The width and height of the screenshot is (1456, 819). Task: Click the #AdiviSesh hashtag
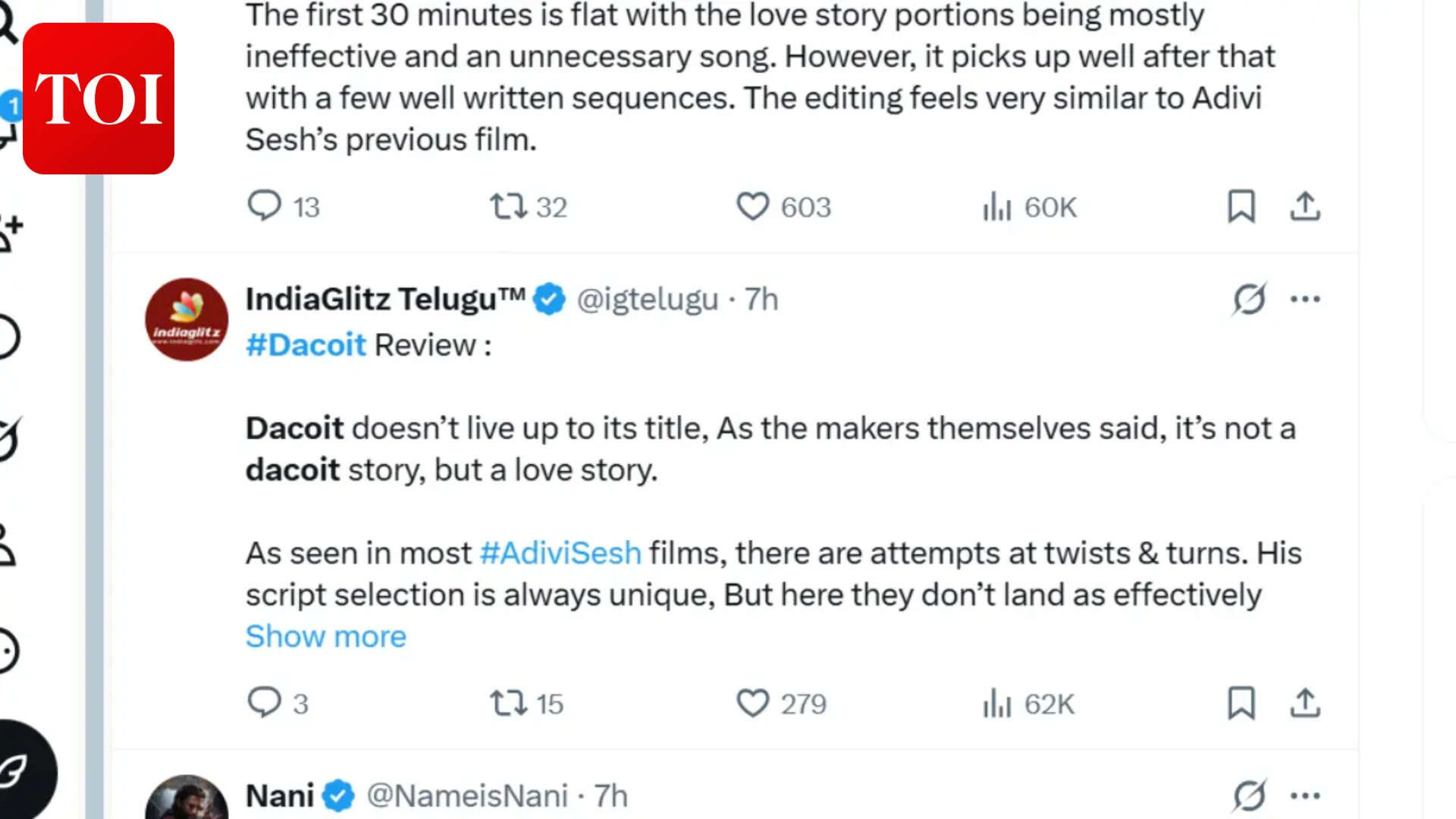[x=560, y=553]
